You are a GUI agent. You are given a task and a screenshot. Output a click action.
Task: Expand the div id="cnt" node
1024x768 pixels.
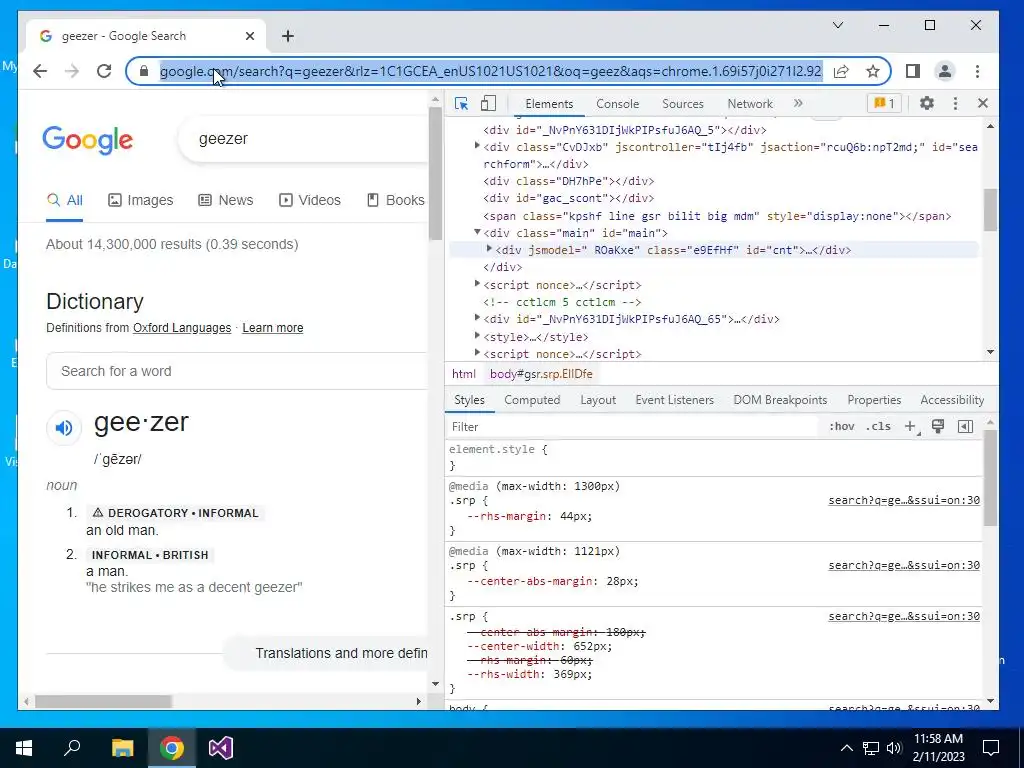489,249
